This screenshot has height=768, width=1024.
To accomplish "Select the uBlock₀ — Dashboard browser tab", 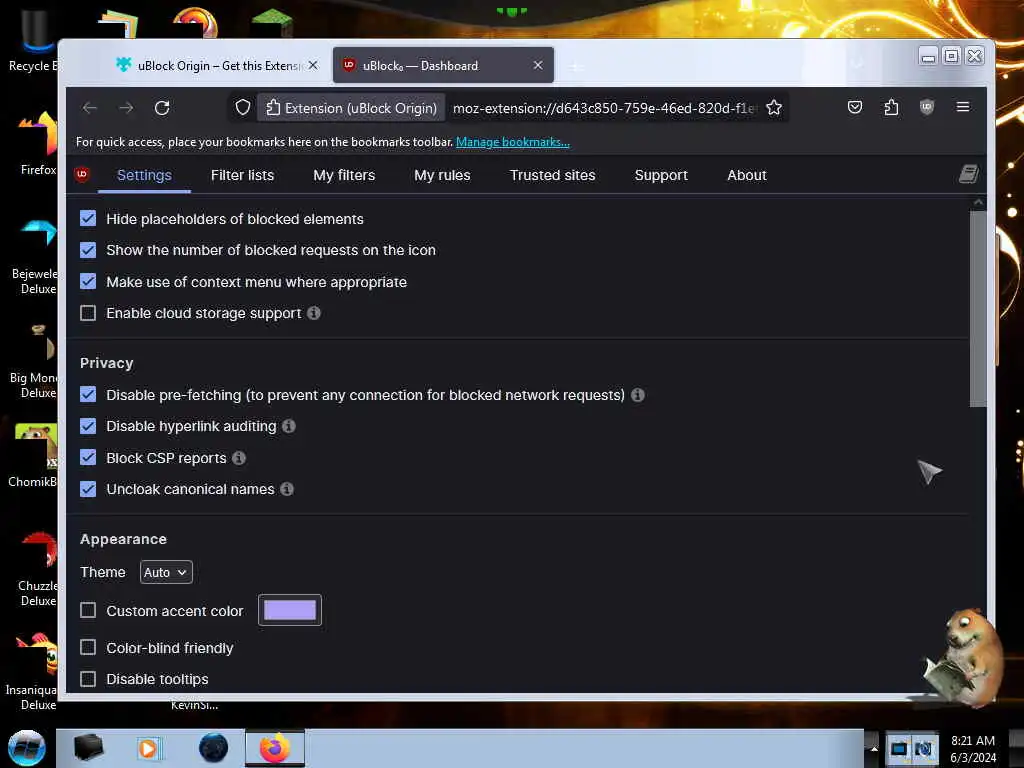I will pyautogui.click(x=443, y=65).
